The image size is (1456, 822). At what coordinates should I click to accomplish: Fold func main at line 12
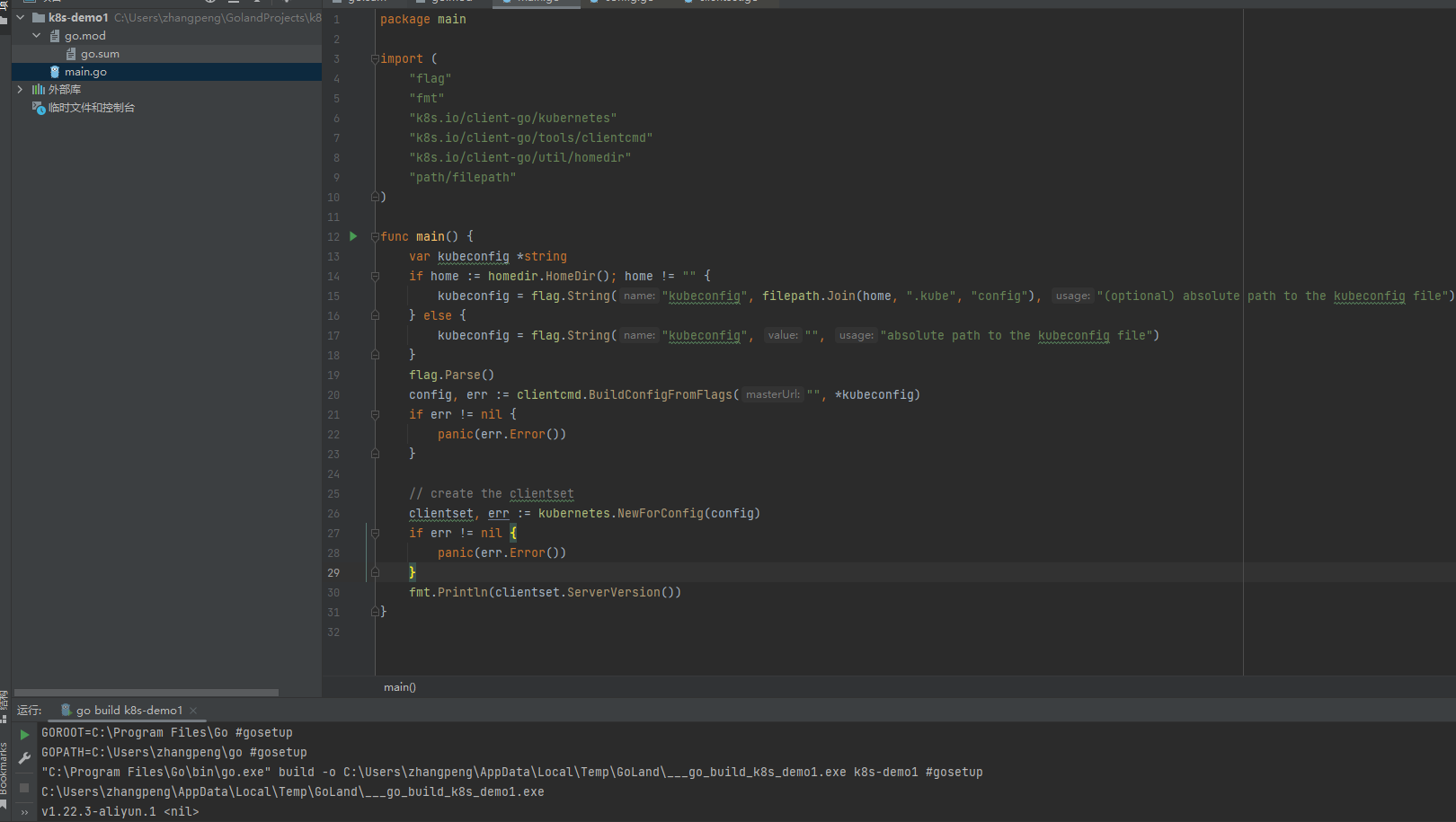[x=375, y=236]
